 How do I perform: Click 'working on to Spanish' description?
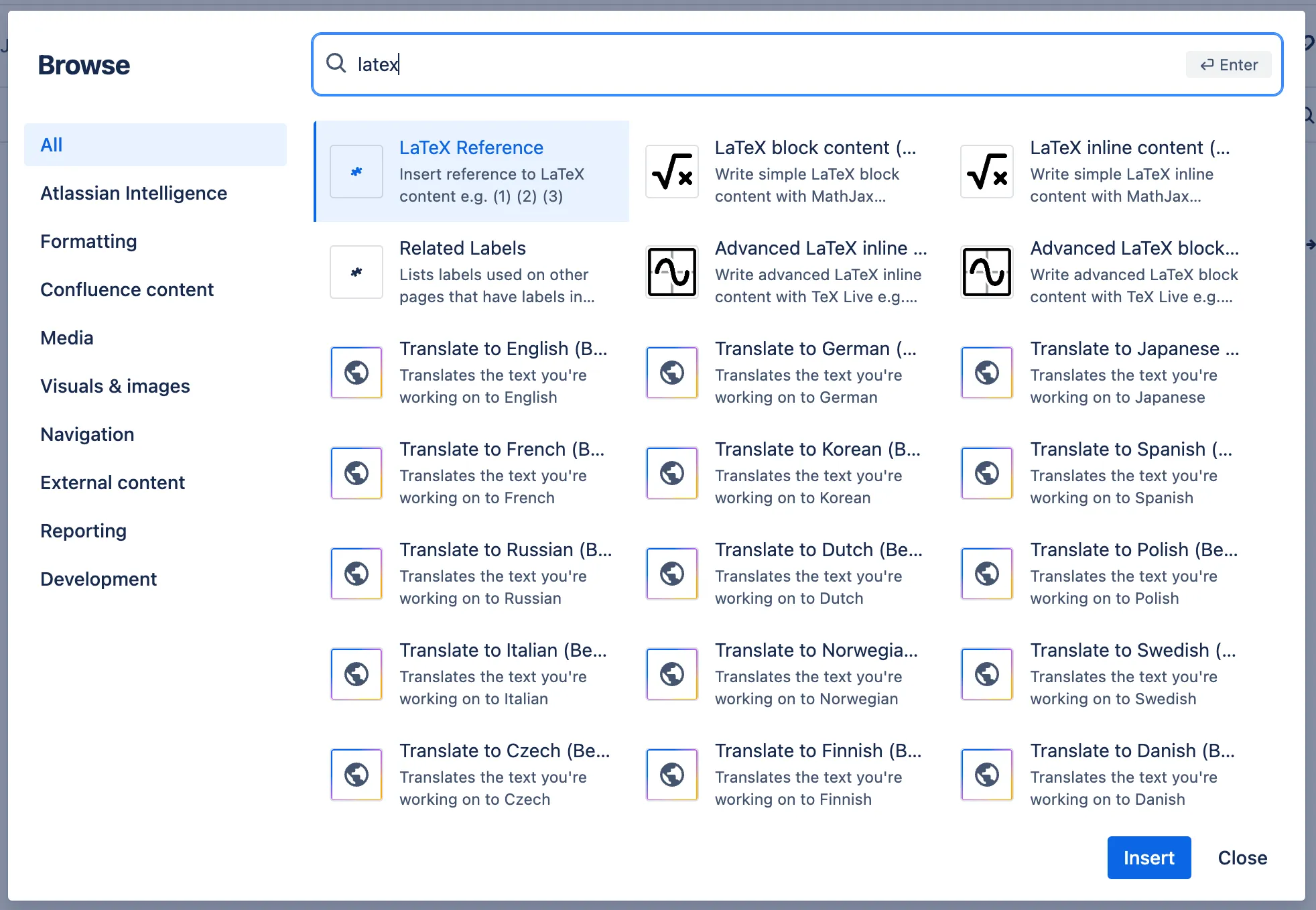[x=1112, y=498]
